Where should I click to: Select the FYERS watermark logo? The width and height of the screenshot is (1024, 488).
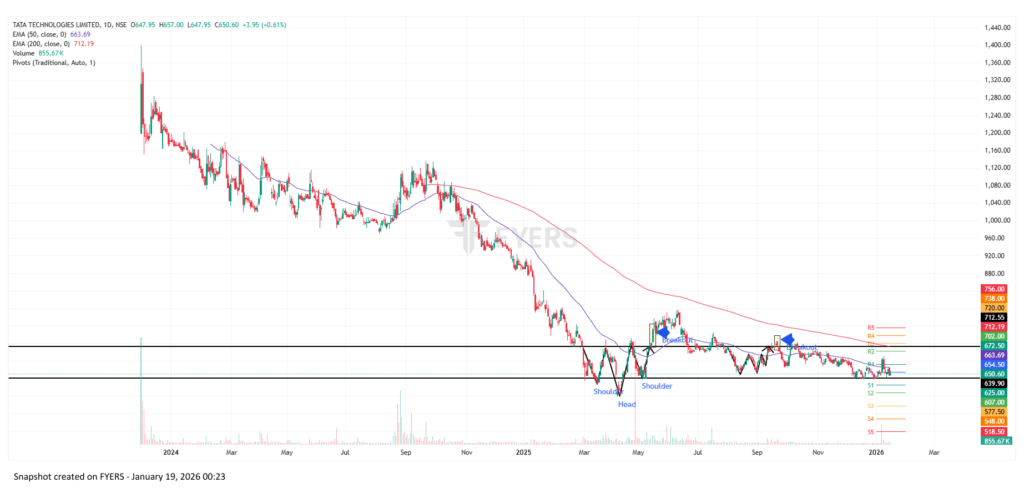click(x=512, y=237)
